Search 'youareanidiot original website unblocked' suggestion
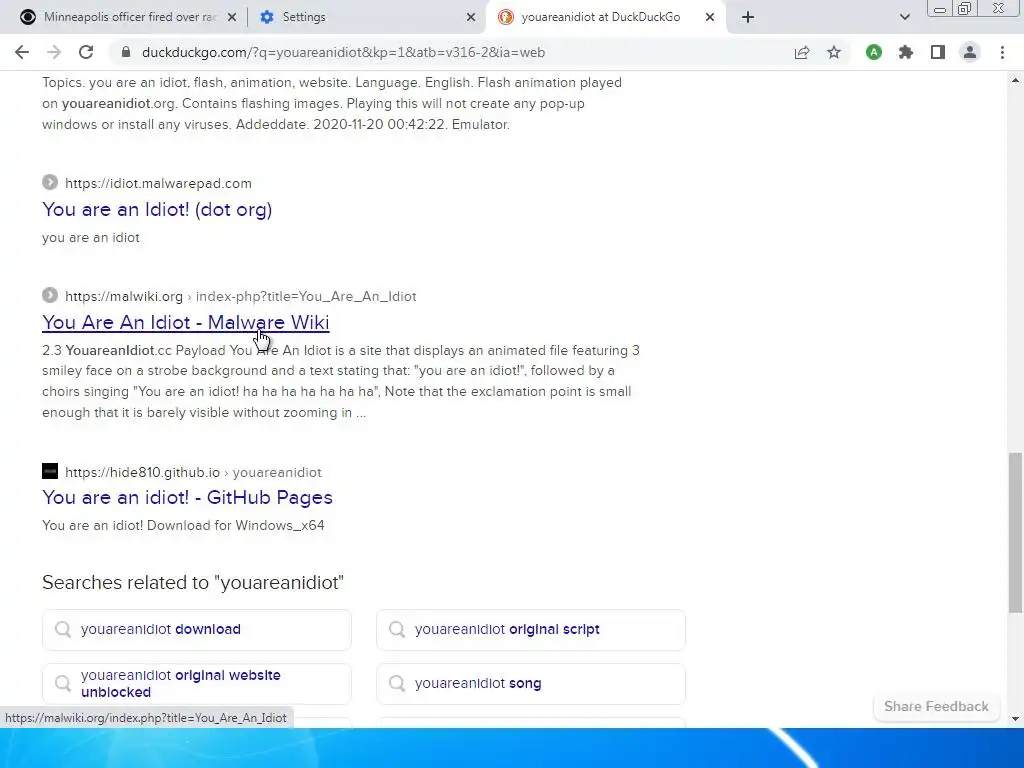1024x768 pixels. [x=197, y=684]
